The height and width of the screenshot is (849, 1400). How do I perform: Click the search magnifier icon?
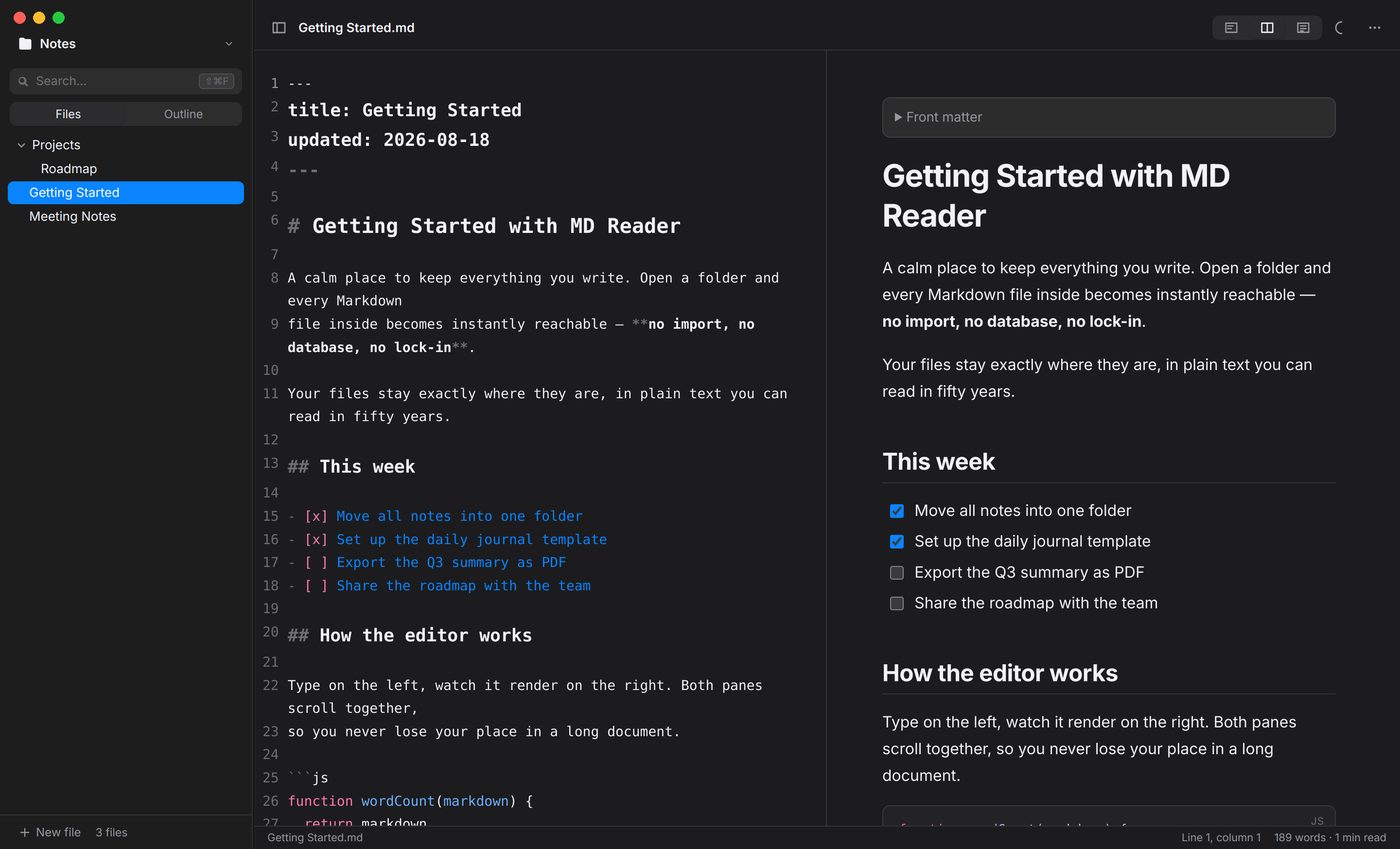pyautogui.click(x=23, y=81)
